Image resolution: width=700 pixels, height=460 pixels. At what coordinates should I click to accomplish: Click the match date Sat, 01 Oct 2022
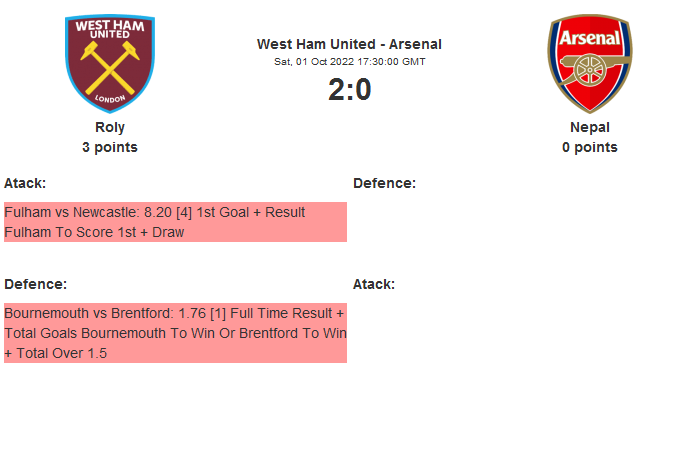click(x=349, y=62)
